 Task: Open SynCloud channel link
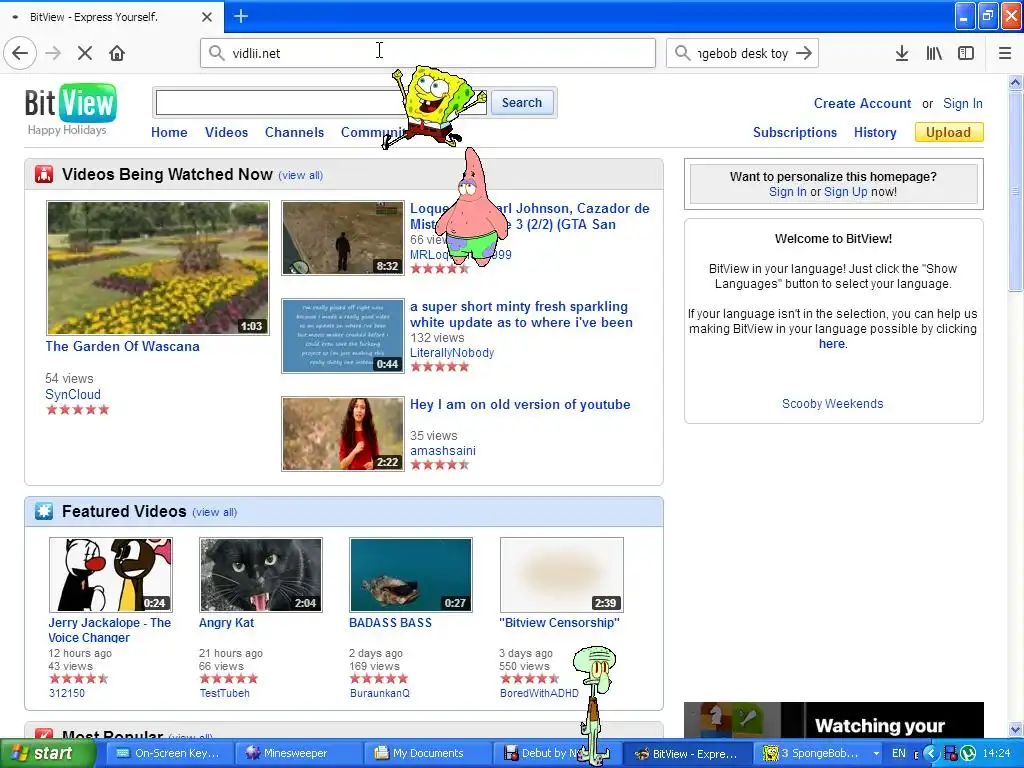(x=73, y=394)
